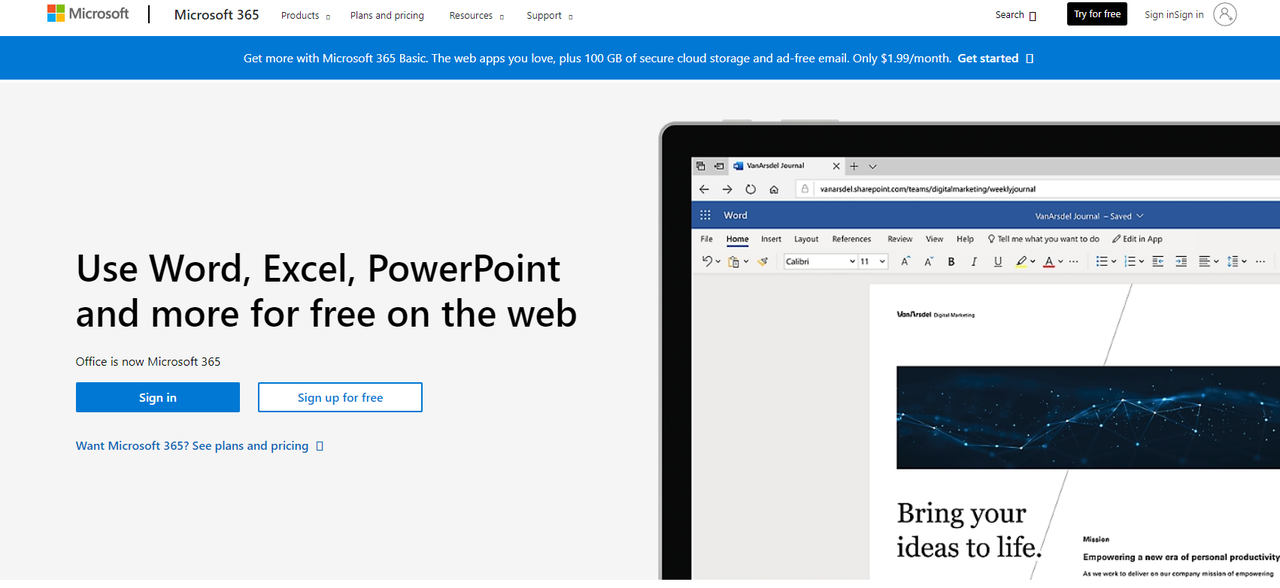The width and height of the screenshot is (1280, 588).
Task: Click the browser Home icon in laptop
Action: (x=774, y=189)
